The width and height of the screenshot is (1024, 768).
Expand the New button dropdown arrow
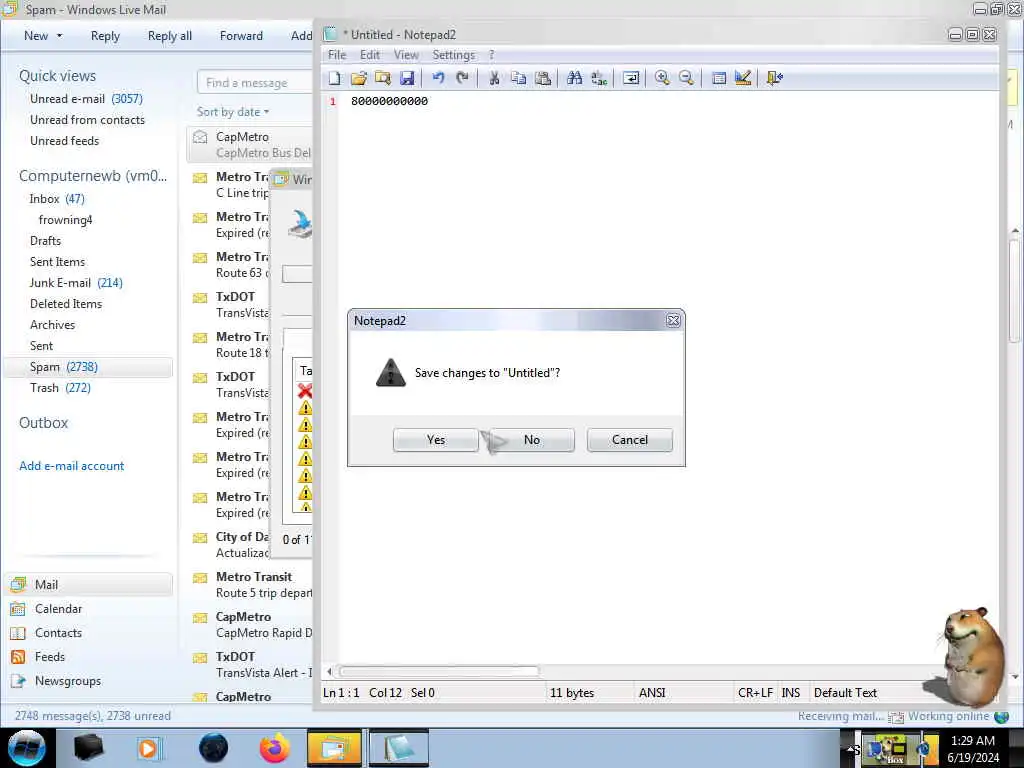(59, 36)
